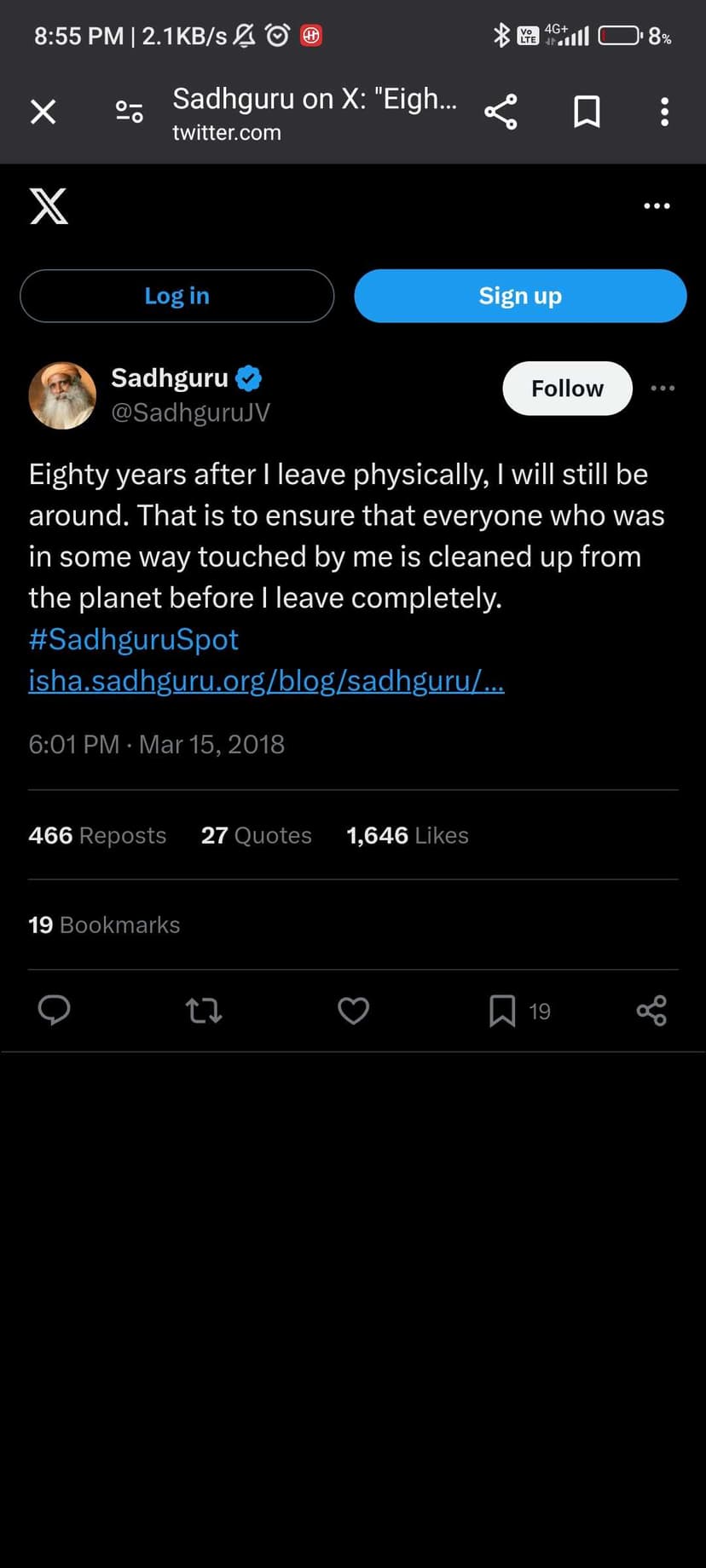The height and width of the screenshot is (1568, 706).
Task: Open the reply comment icon on the tweet
Action: pyautogui.click(x=54, y=1011)
